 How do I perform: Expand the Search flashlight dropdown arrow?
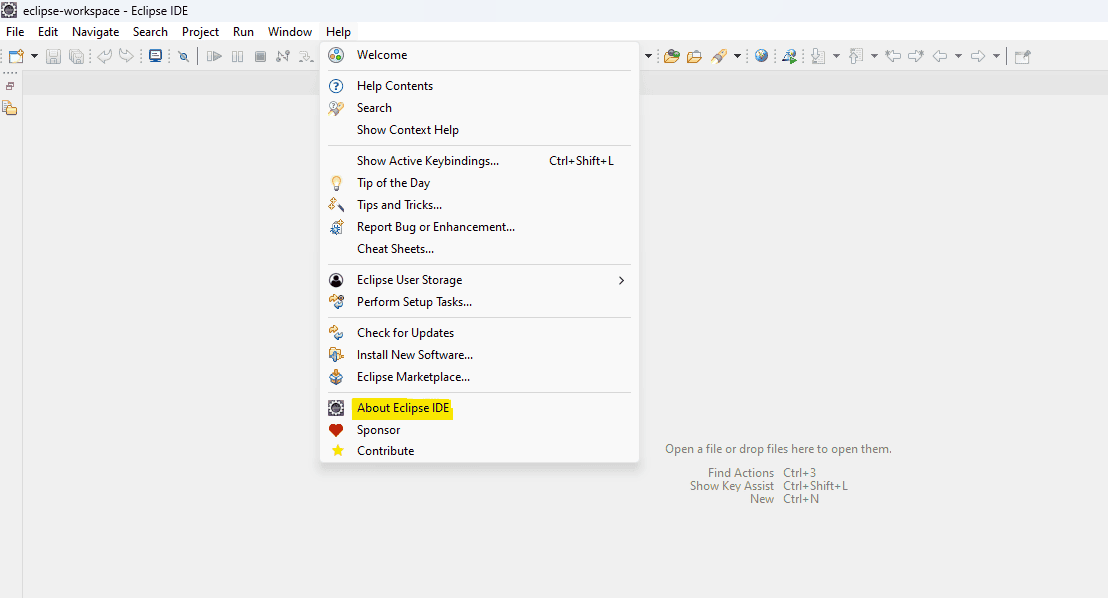click(737, 57)
